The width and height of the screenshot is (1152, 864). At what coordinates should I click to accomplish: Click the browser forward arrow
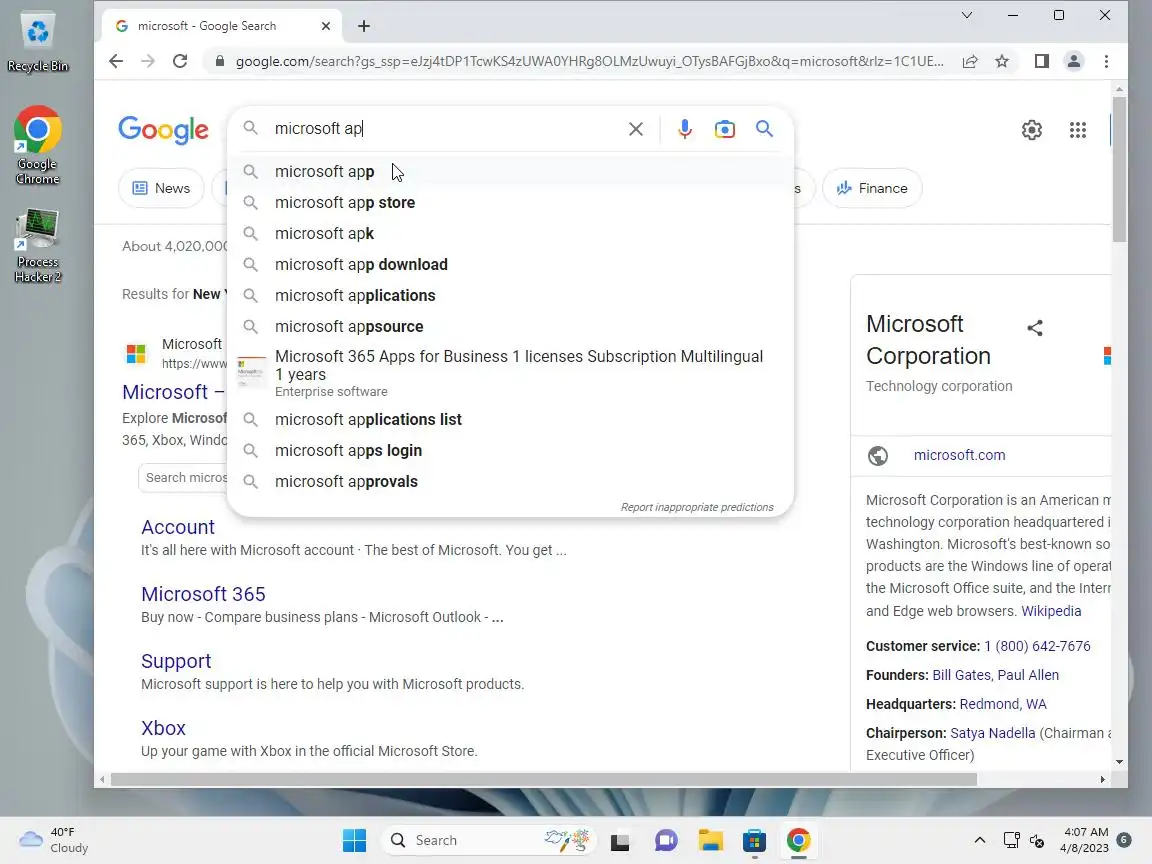(148, 61)
